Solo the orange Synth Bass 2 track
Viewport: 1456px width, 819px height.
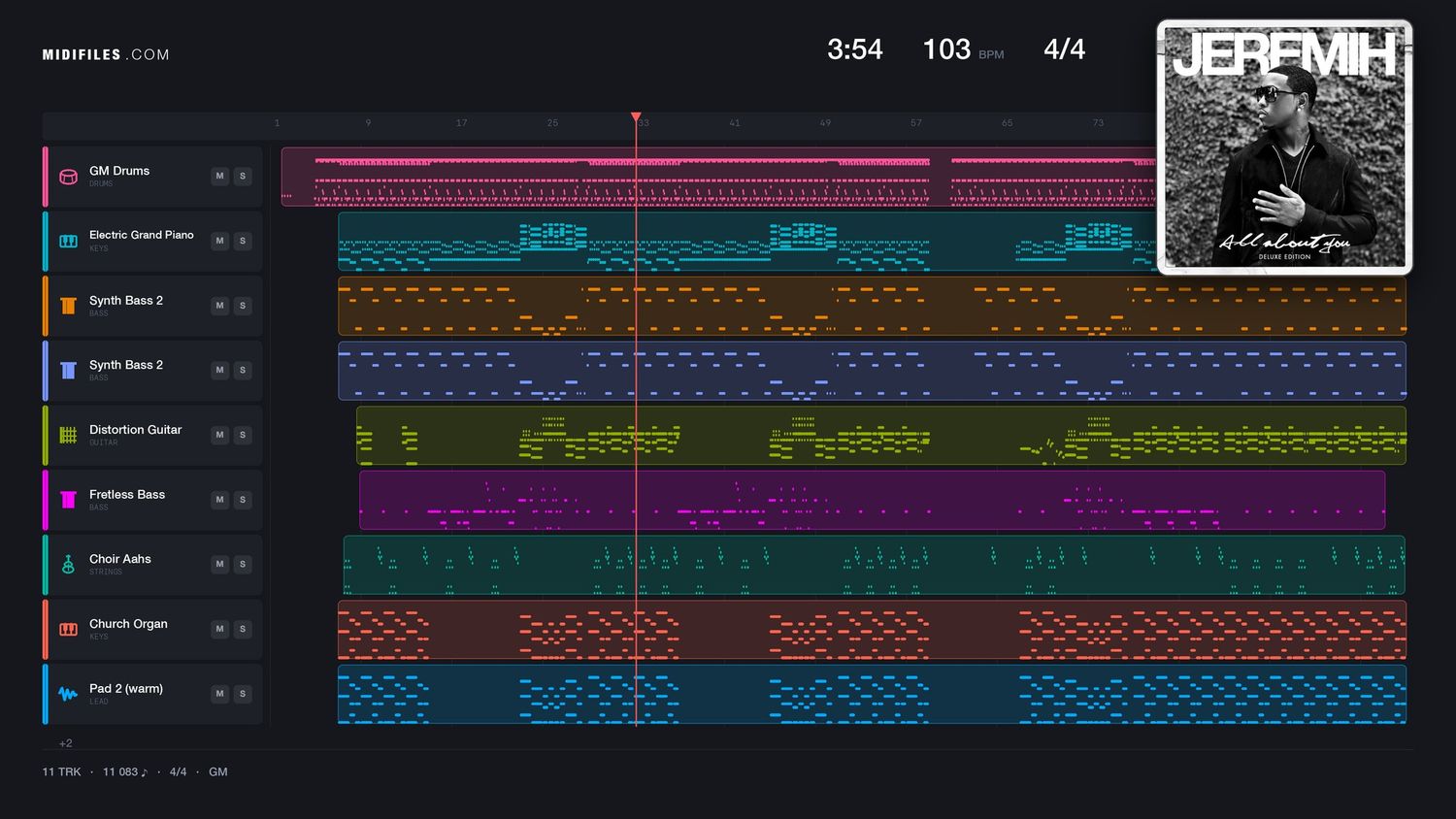pos(243,306)
